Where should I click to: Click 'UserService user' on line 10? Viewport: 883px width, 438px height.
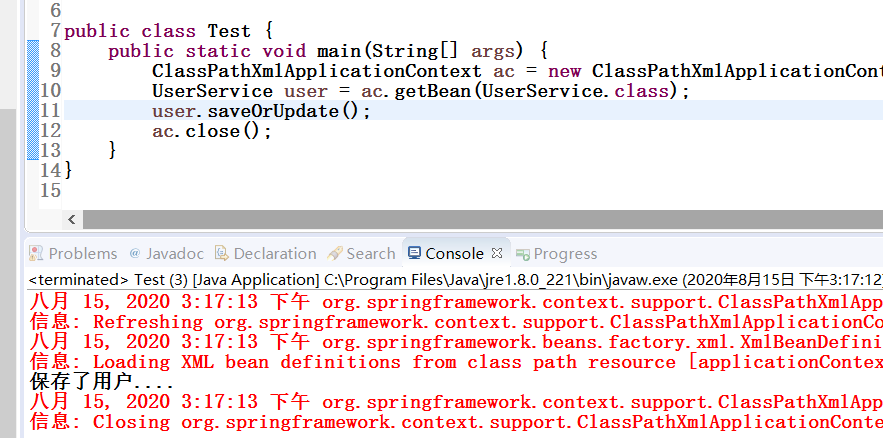[239, 91]
